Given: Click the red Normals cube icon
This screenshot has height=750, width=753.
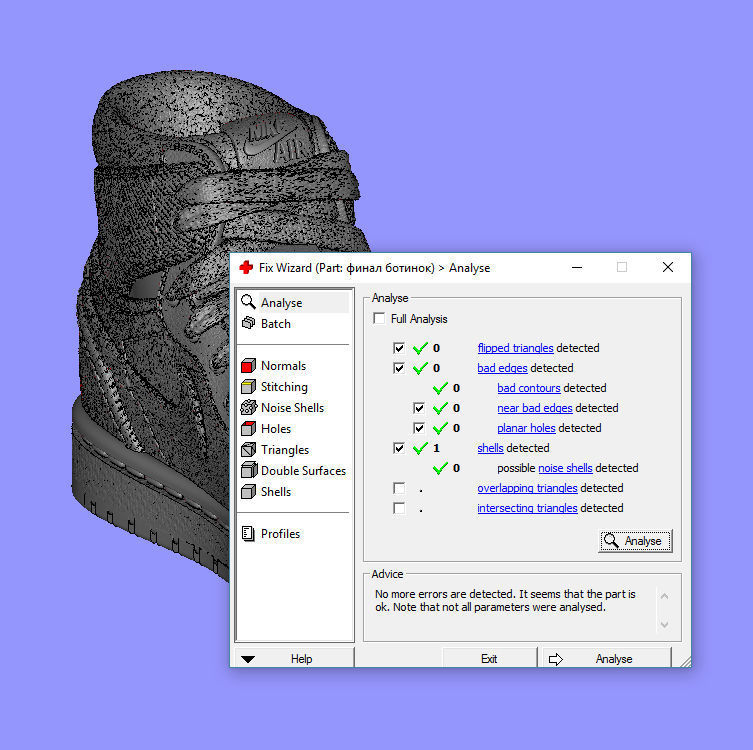Looking at the screenshot, I should (x=248, y=366).
